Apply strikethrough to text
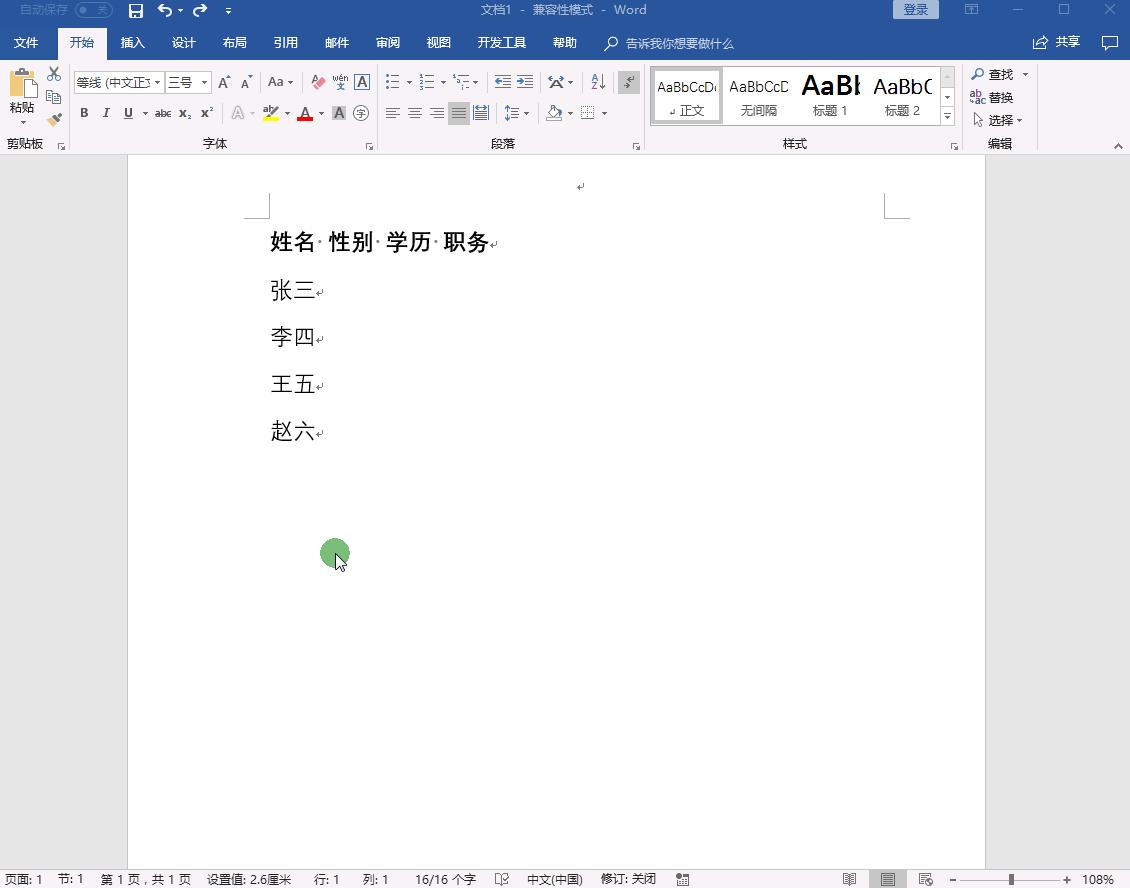Screen dimensions: 1130x888 click(x=163, y=113)
